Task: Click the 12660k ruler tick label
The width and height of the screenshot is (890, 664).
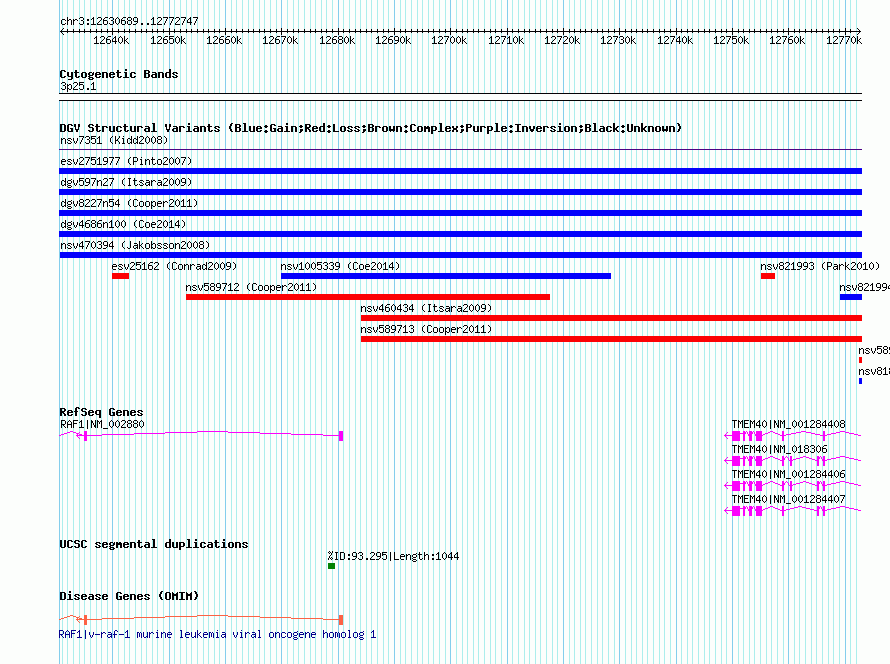Action: (224, 40)
